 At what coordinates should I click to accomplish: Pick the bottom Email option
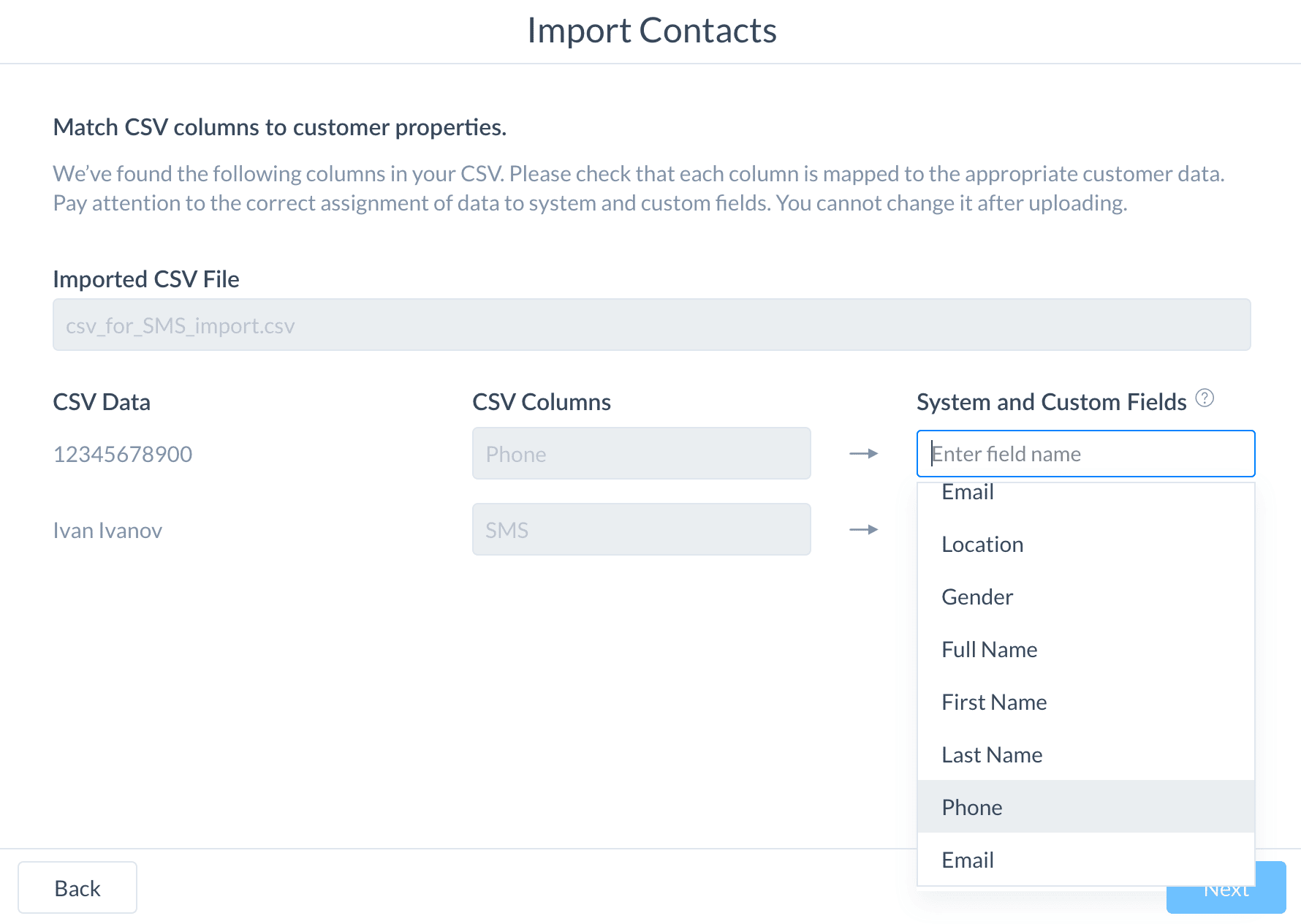pyautogui.click(x=1086, y=860)
